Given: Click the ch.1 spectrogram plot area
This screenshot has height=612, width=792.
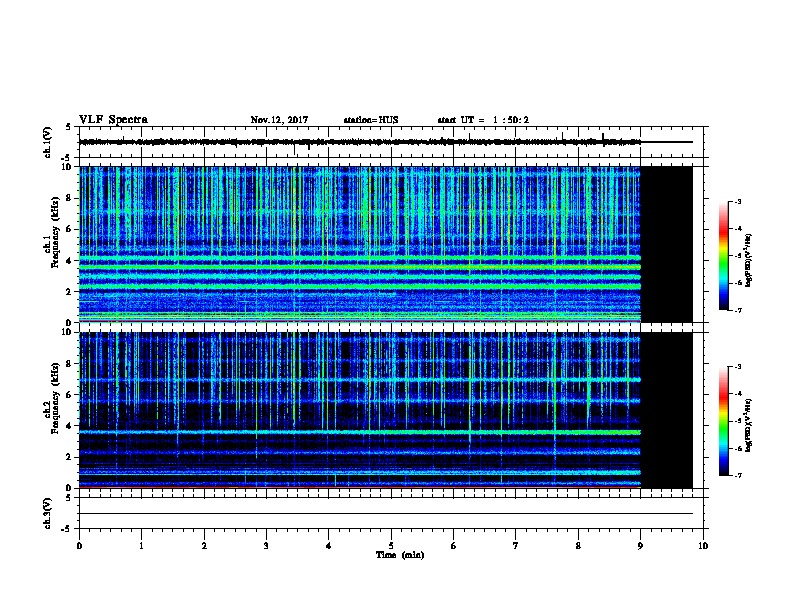Looking at the screenshot, I should [x=385, y=244].
